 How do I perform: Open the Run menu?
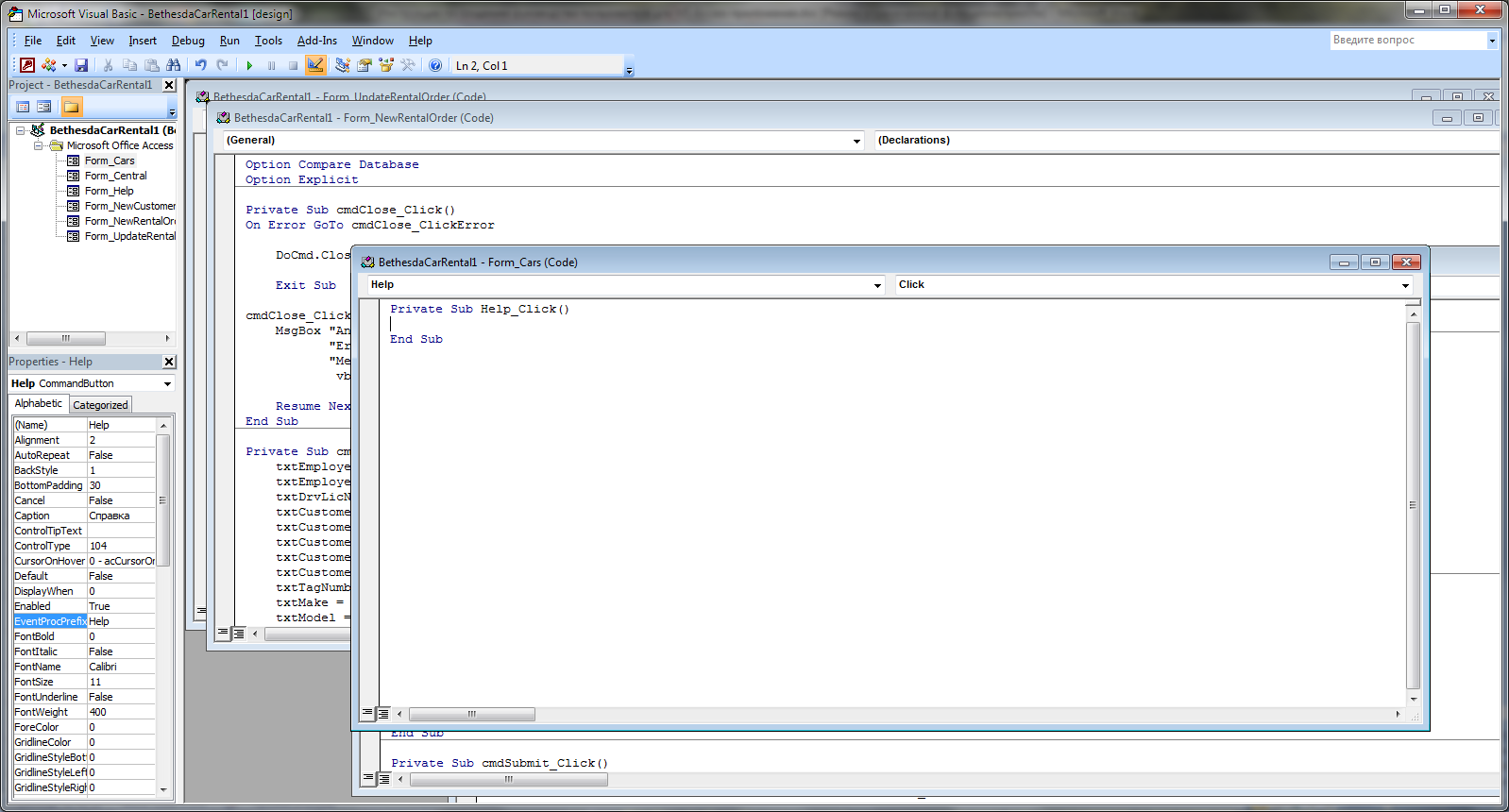click(229, 41)
